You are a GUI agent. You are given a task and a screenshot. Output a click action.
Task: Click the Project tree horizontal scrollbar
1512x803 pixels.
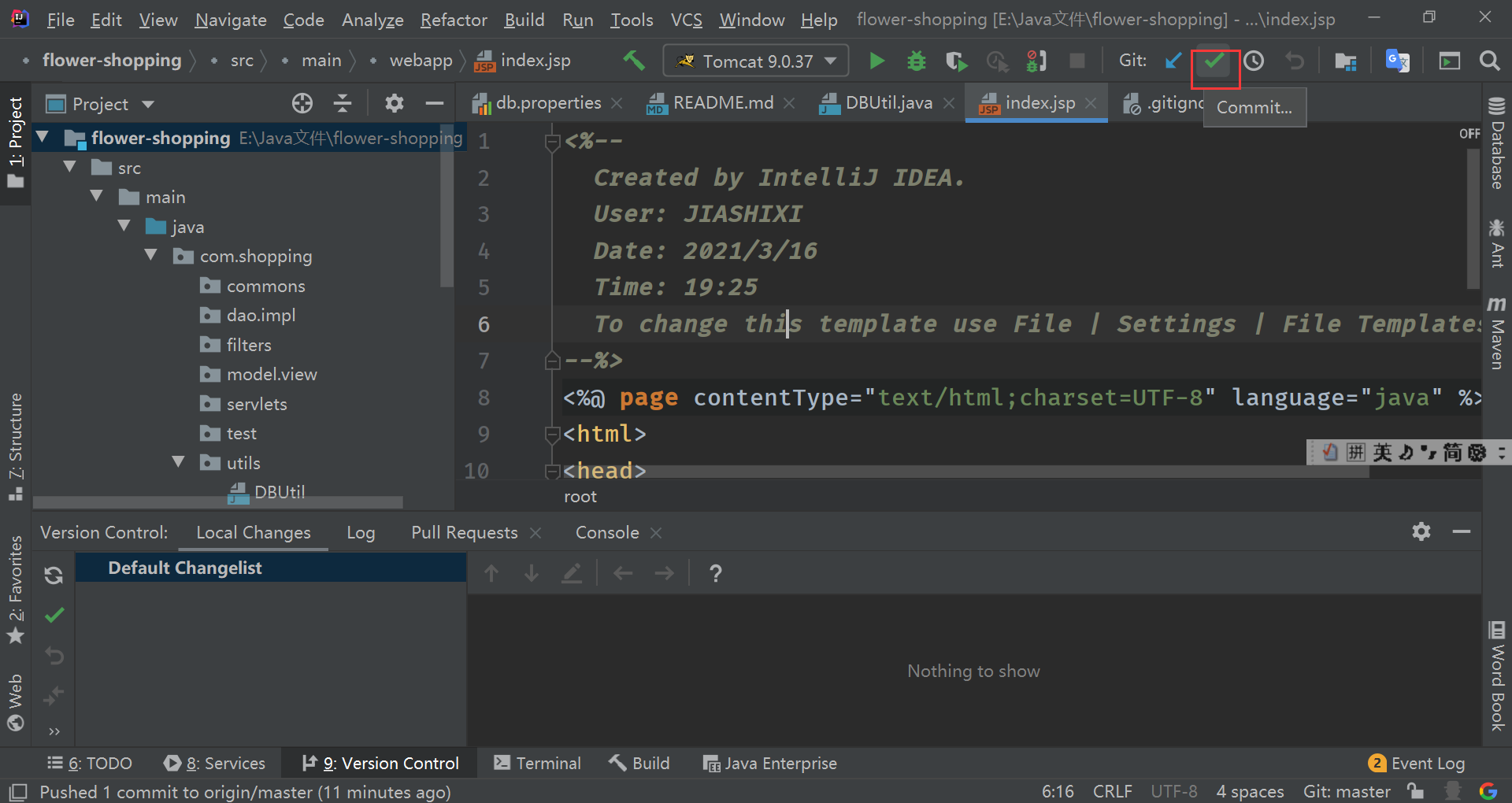[x=218, y=502]
